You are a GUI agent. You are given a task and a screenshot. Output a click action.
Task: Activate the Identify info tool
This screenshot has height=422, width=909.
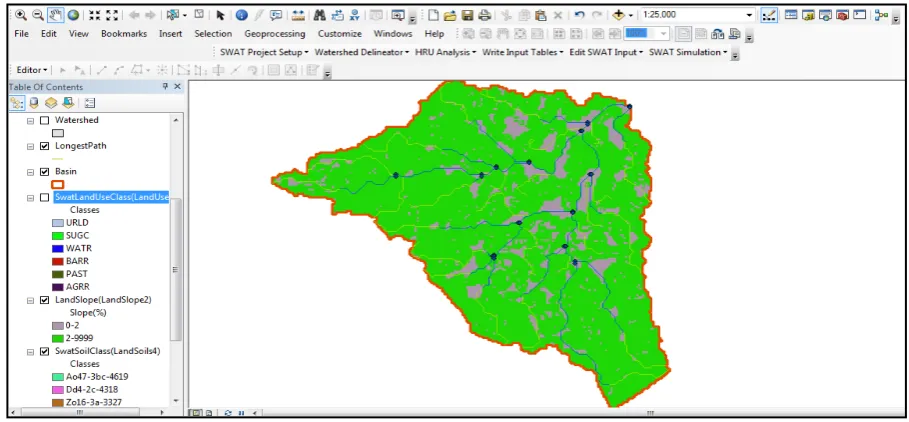coord(242,15)
